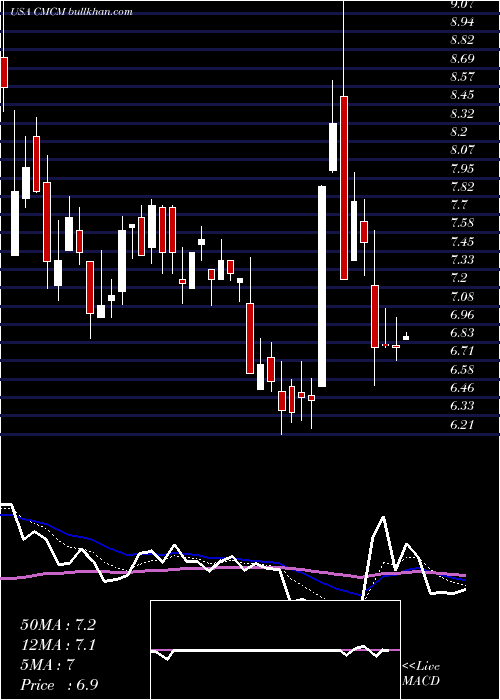Screen dimensions: 500x700
Task: Open the MACD inset chart box
Action: 275,650
